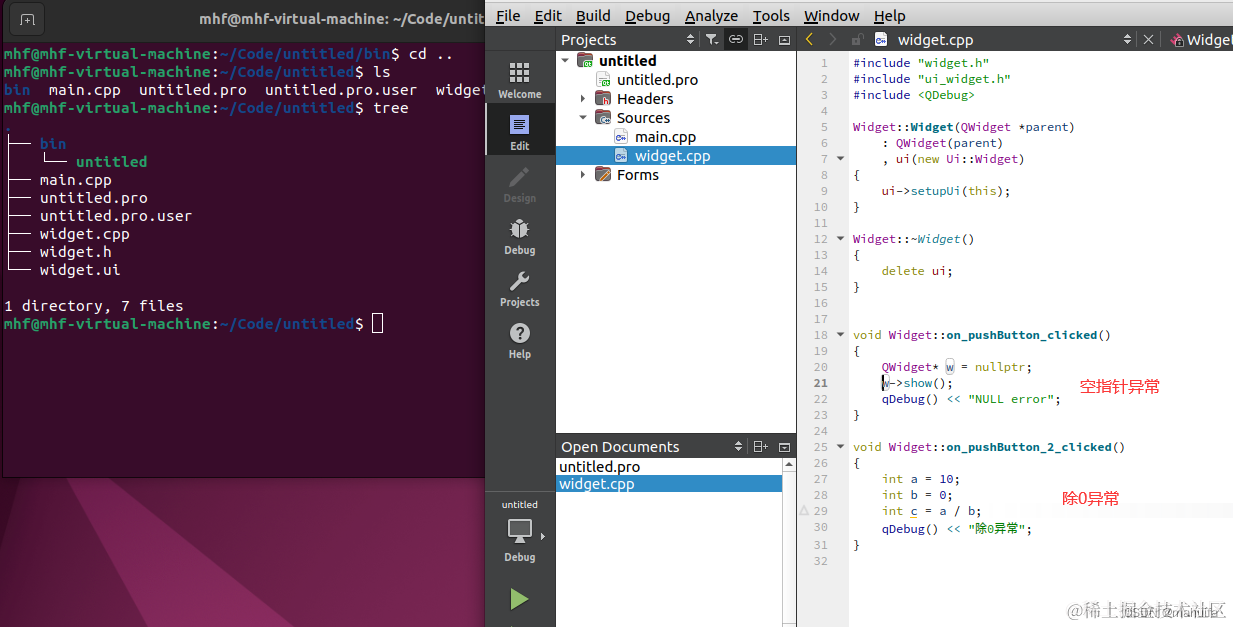Click the warning triangle at line 29

(803, 511)
